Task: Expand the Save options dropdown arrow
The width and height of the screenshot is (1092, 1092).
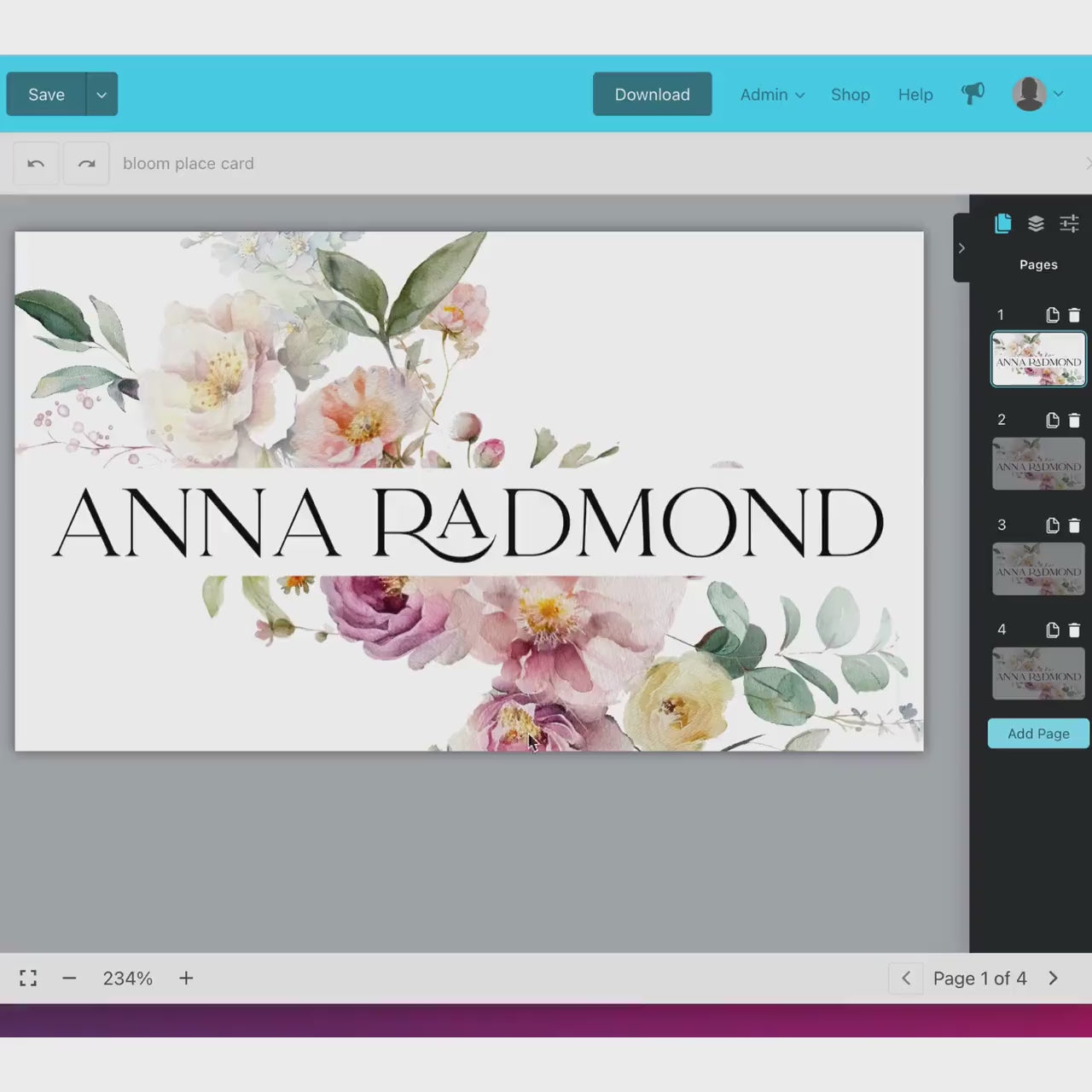Action: point(102,94)
